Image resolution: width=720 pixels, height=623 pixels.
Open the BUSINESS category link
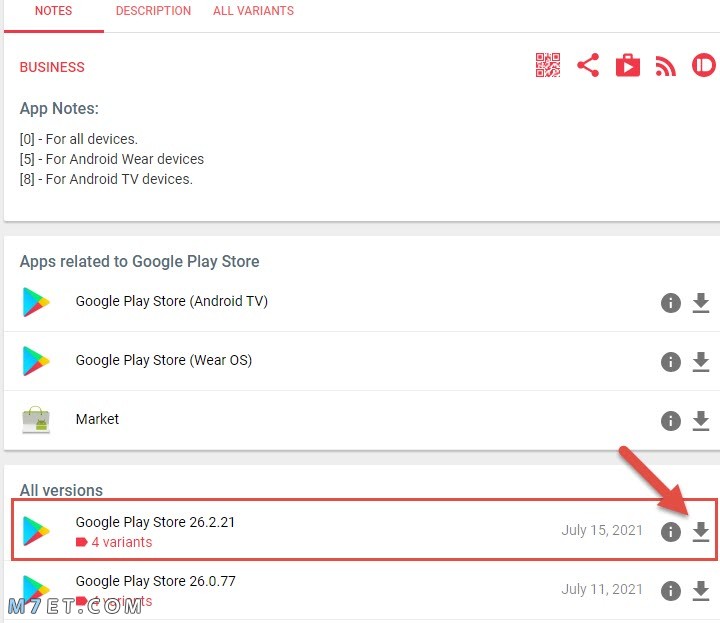[x=52, y=67]
